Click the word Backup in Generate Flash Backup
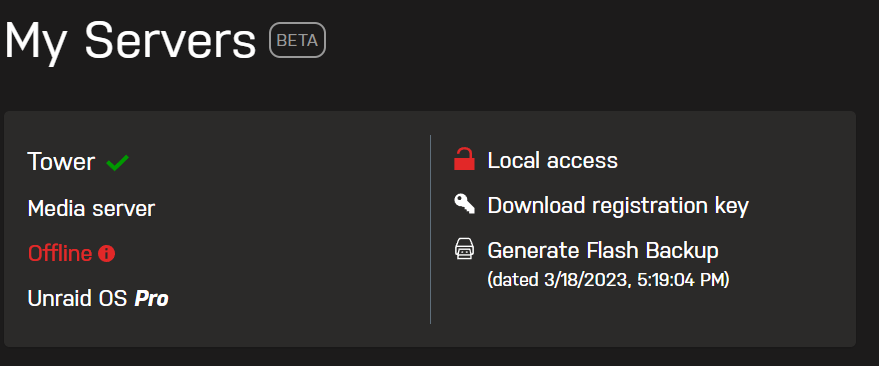 (x=682, y=250)
